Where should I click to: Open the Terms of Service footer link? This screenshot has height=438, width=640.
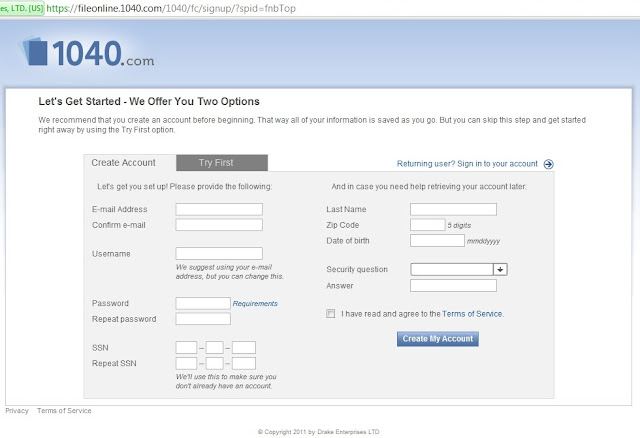click(x=64, y=411)
